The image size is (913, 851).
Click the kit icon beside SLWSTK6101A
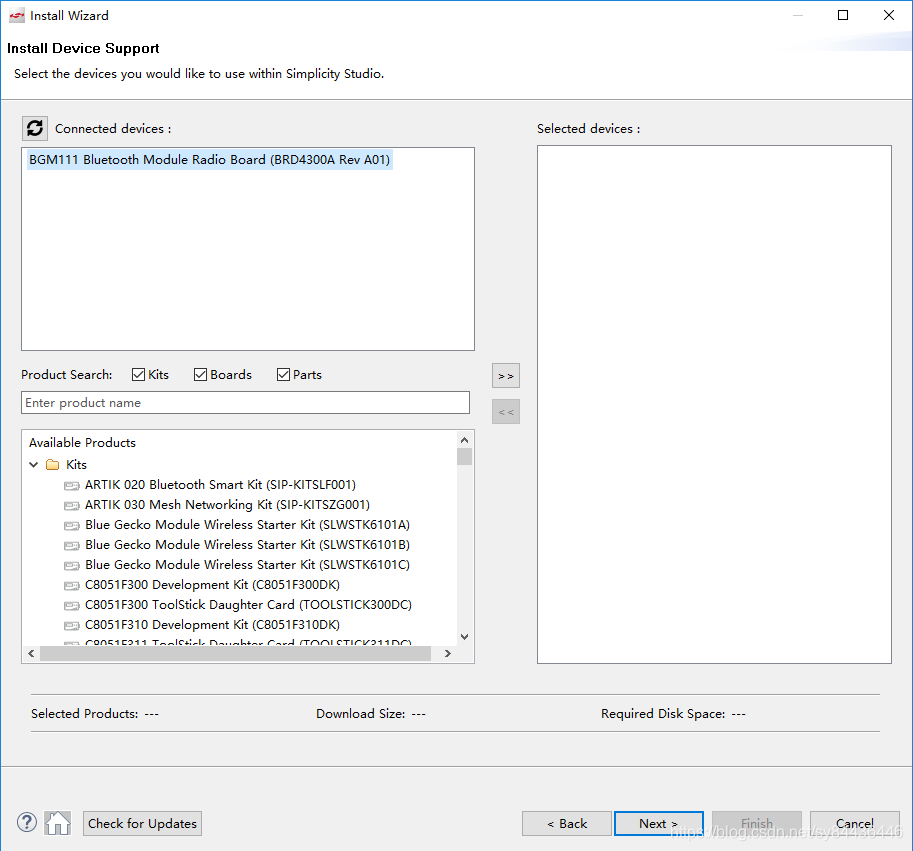tap(72, 526)
